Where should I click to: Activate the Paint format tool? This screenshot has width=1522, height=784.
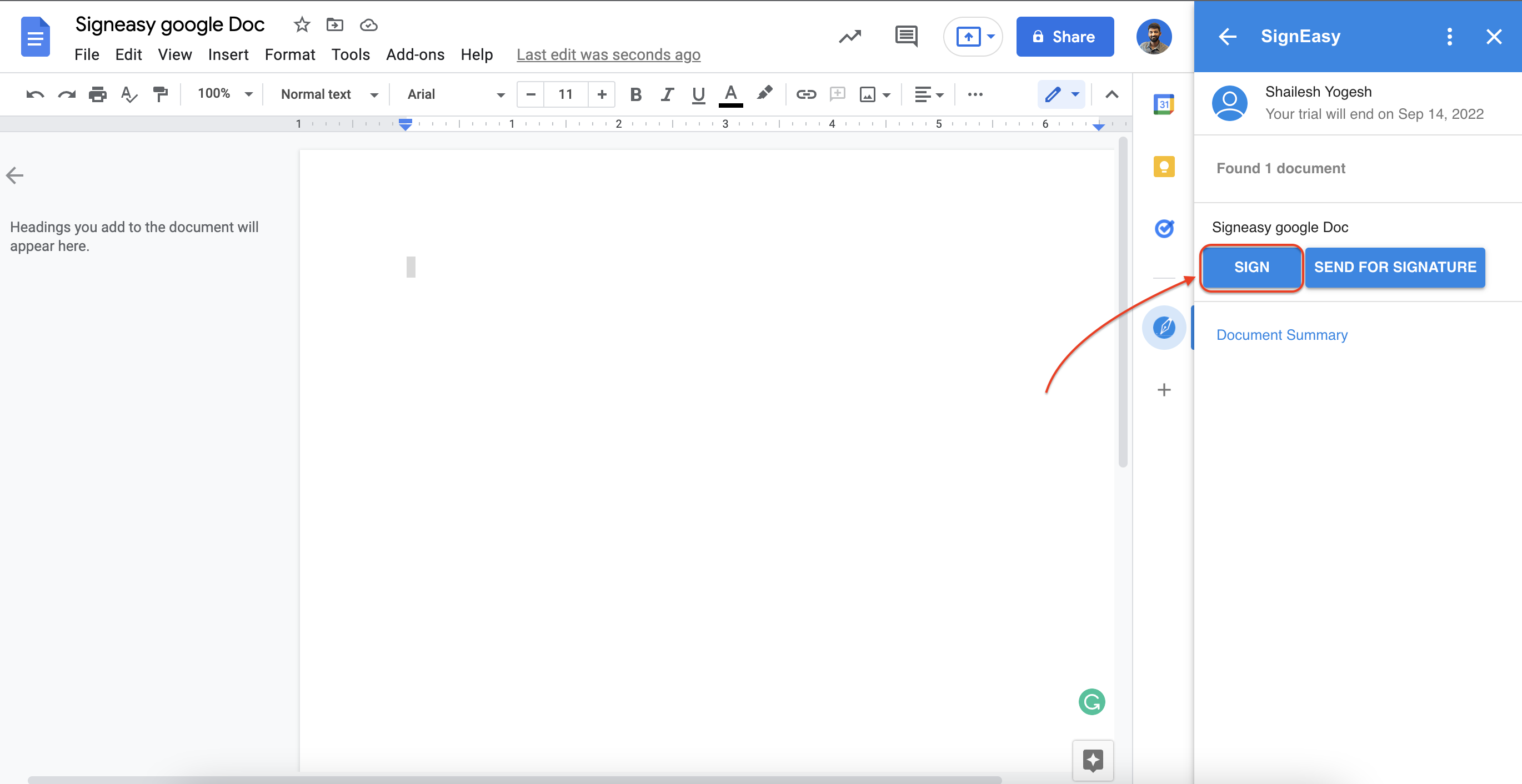(160, 94)
